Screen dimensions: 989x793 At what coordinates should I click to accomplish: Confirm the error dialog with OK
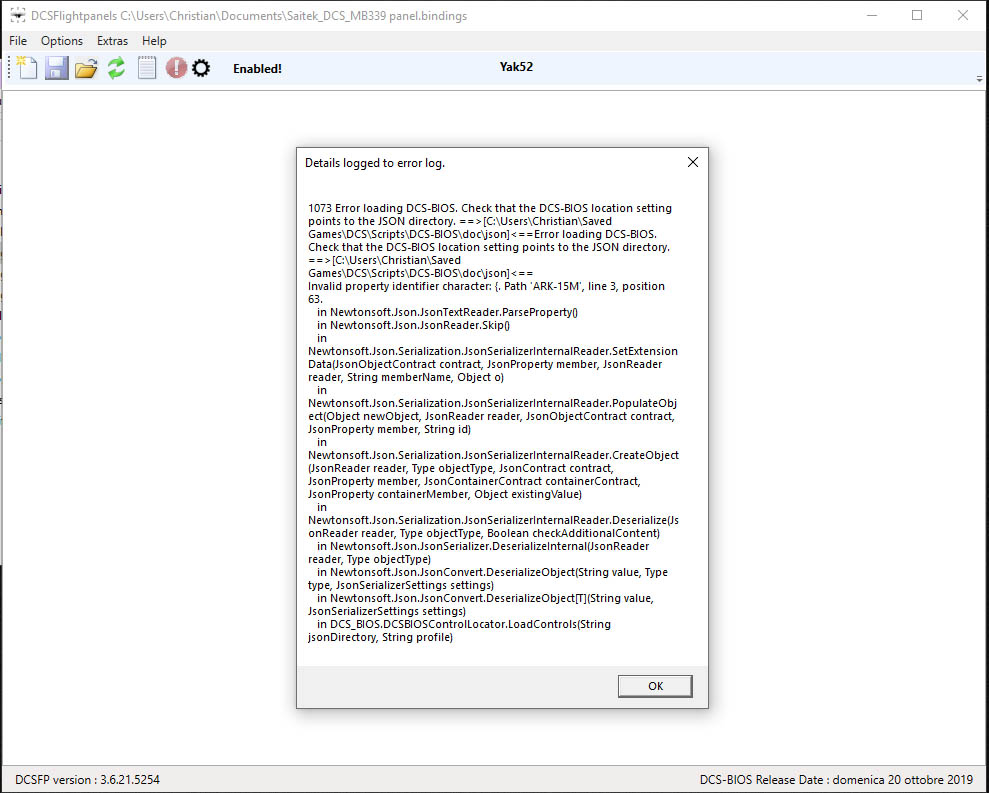coord(655,686)
